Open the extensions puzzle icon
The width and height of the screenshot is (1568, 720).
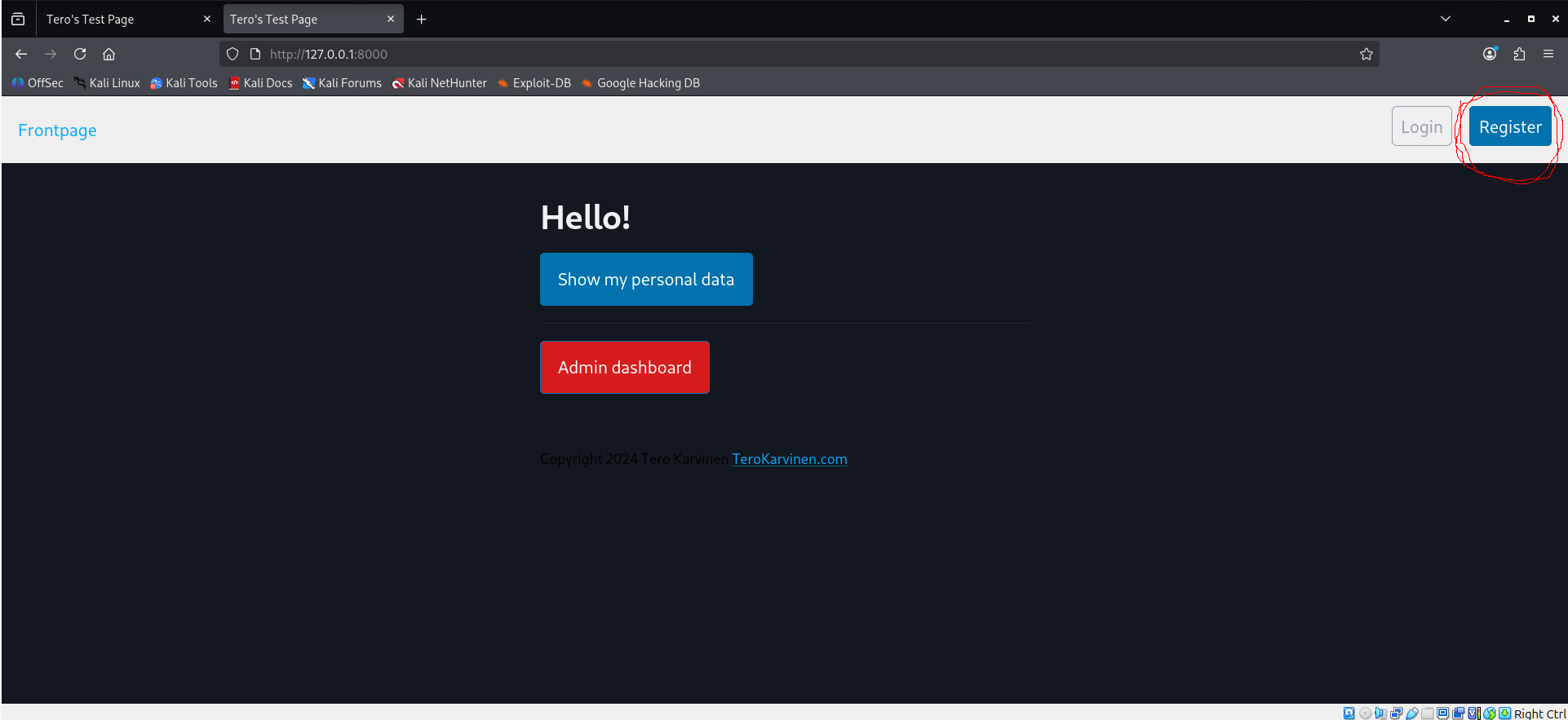[1519, 54]
